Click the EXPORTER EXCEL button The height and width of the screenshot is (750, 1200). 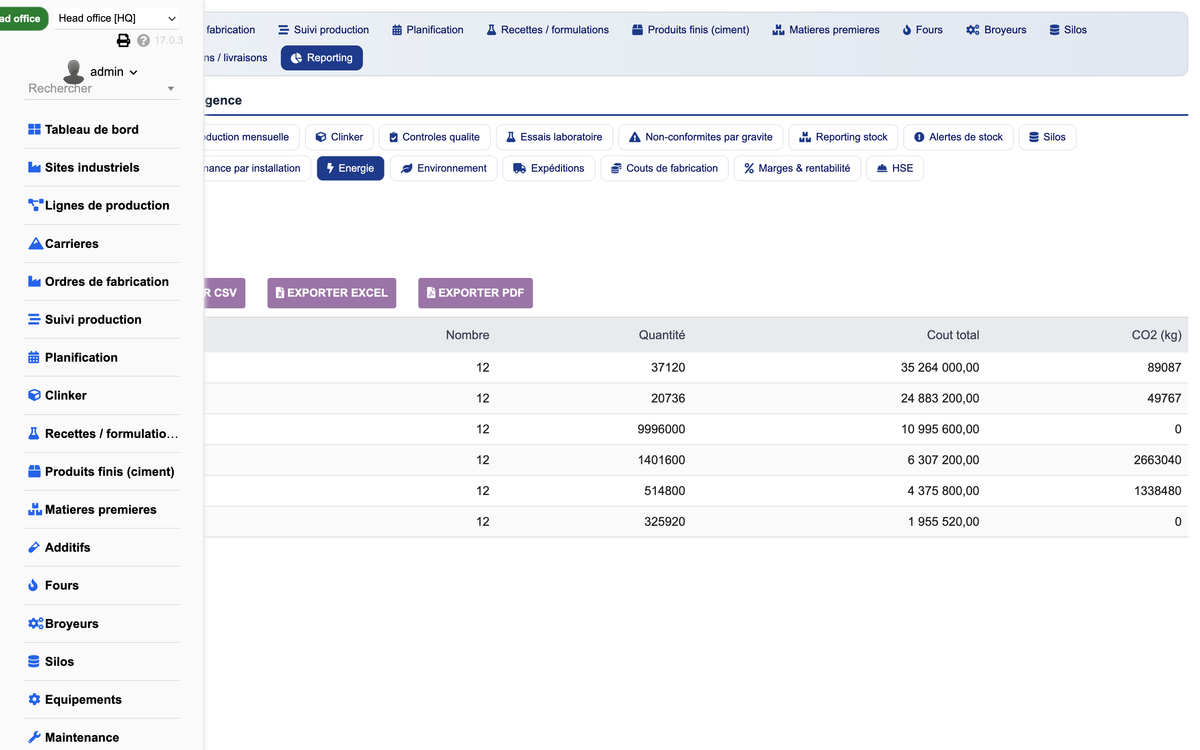tap(332, 293)
